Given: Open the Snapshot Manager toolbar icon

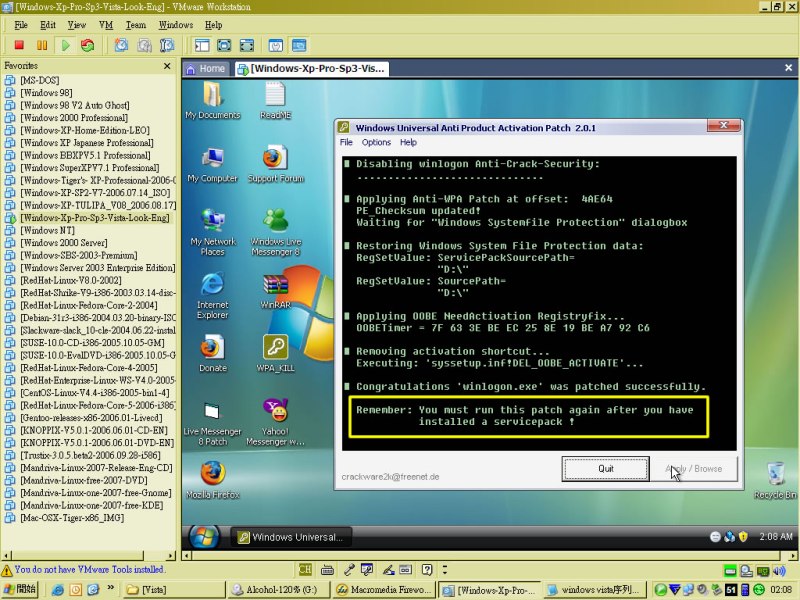Looking at the screenshot, I should pos(167,45).
